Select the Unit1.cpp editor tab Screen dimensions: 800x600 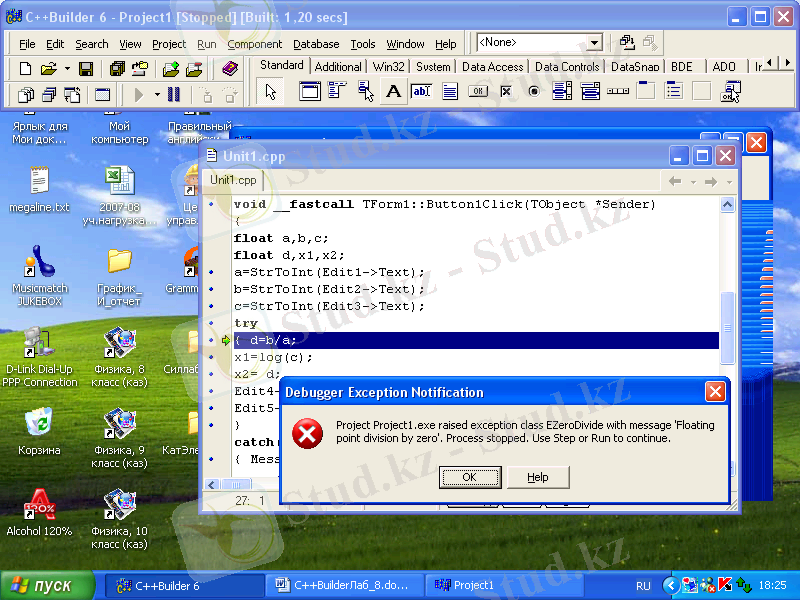(233, 180)
